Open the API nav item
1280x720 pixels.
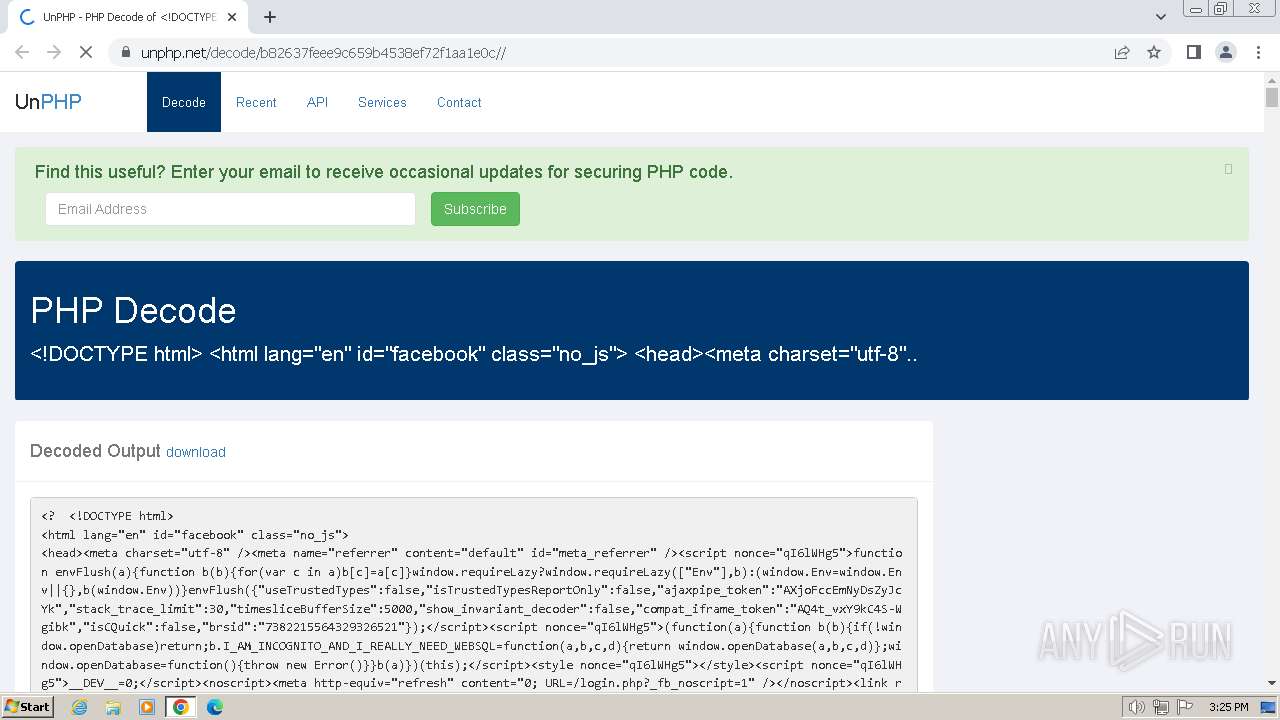317,102
